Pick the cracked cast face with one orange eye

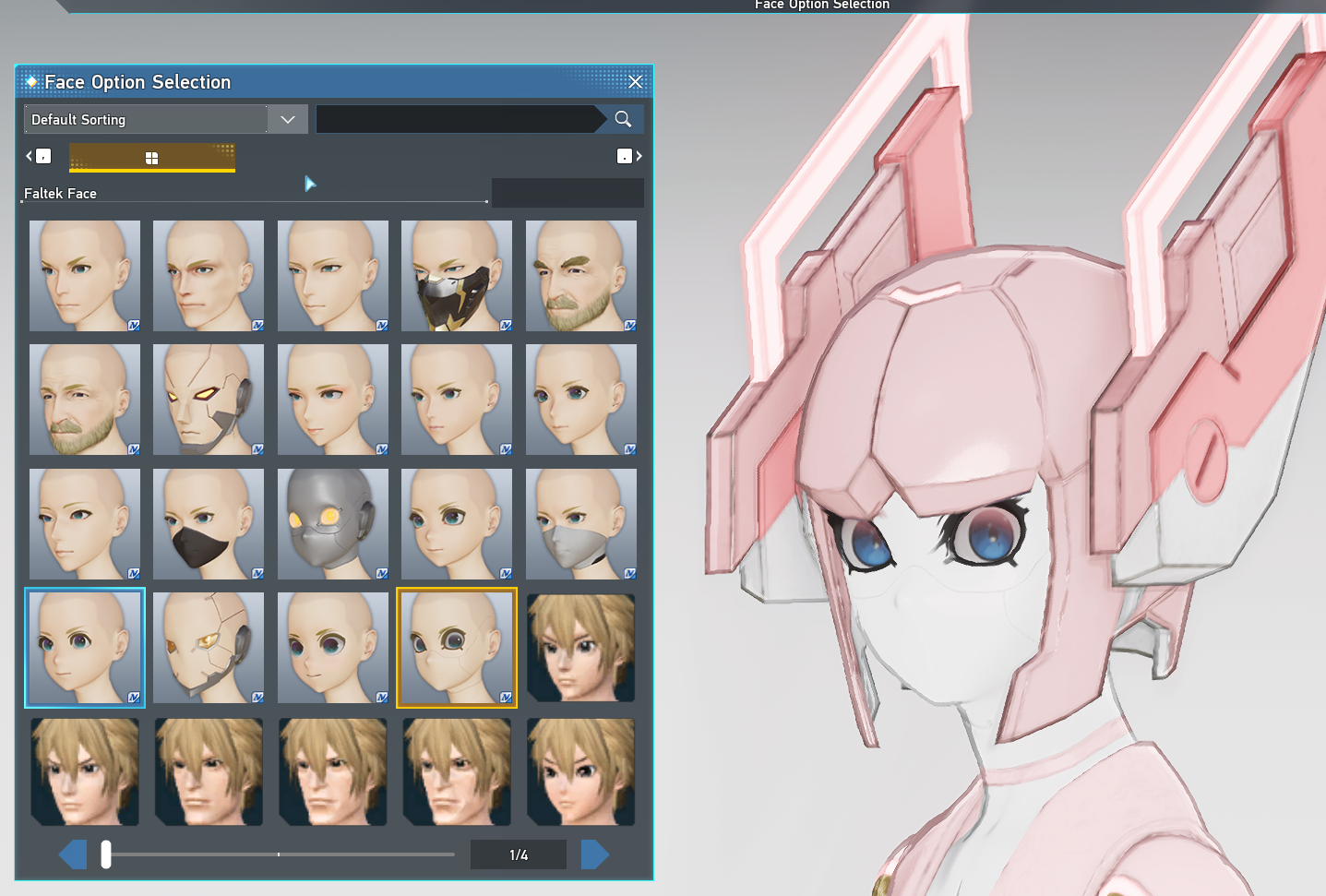[209, 648]
